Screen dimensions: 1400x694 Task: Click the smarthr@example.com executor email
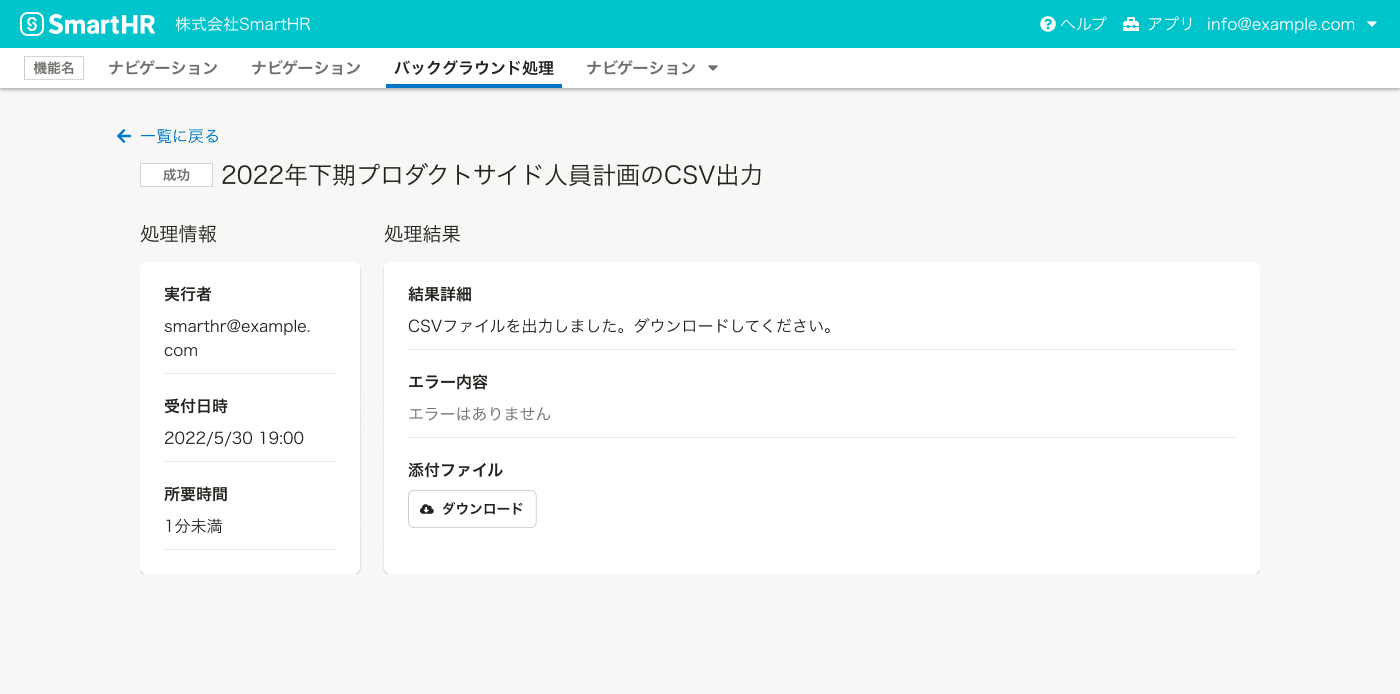[237, 338]
